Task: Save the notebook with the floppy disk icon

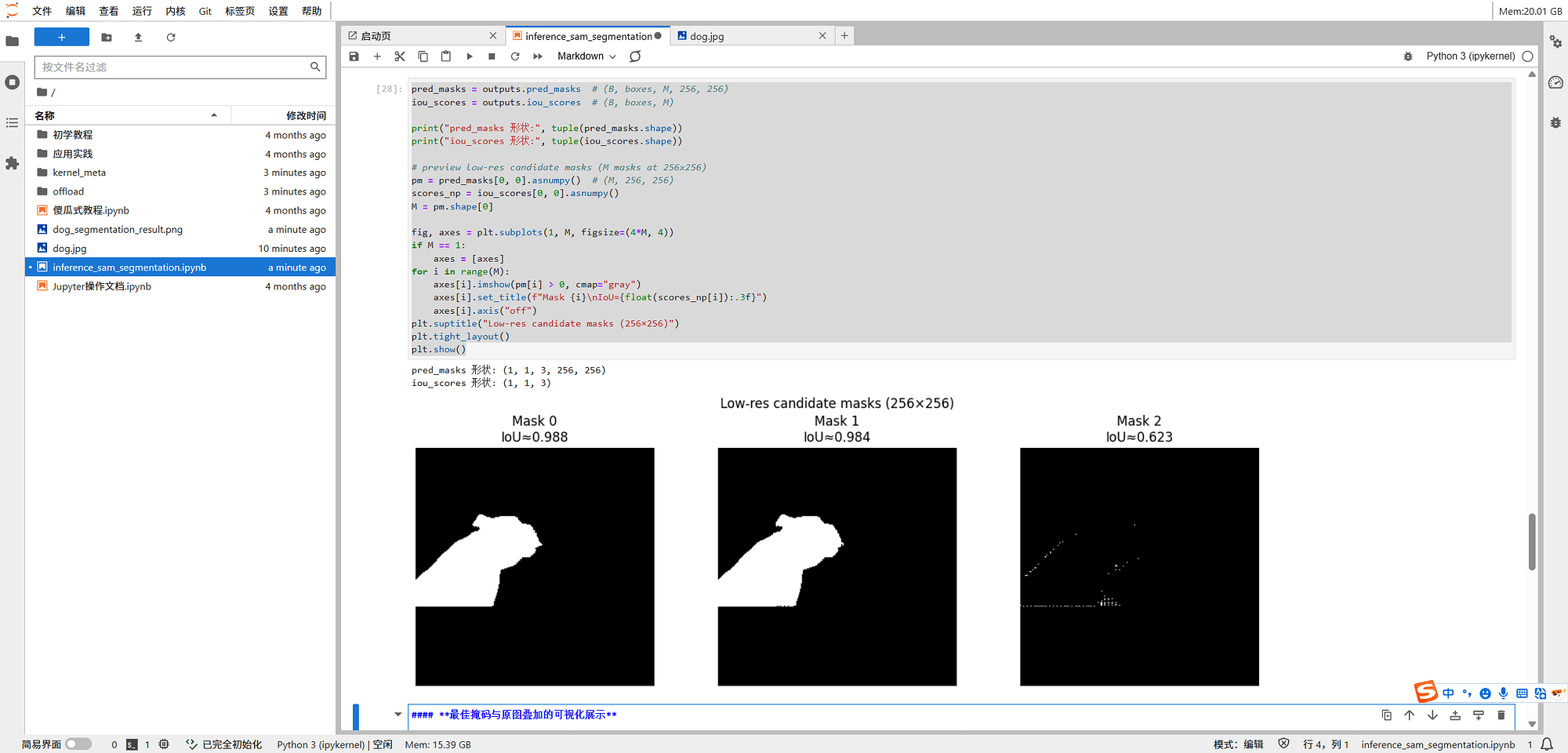Action: point(354,56)
